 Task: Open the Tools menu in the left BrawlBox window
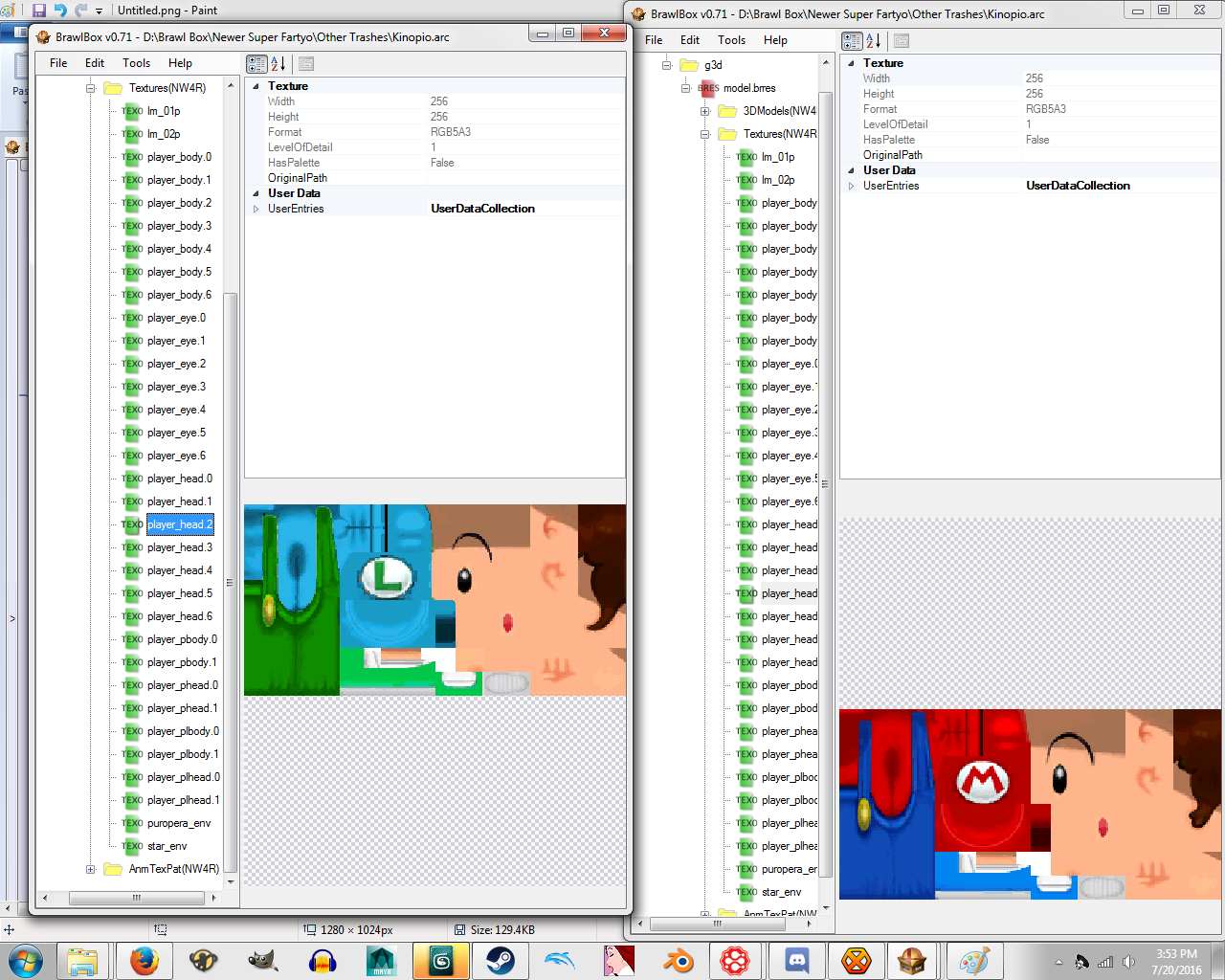(x=136, y=63)
